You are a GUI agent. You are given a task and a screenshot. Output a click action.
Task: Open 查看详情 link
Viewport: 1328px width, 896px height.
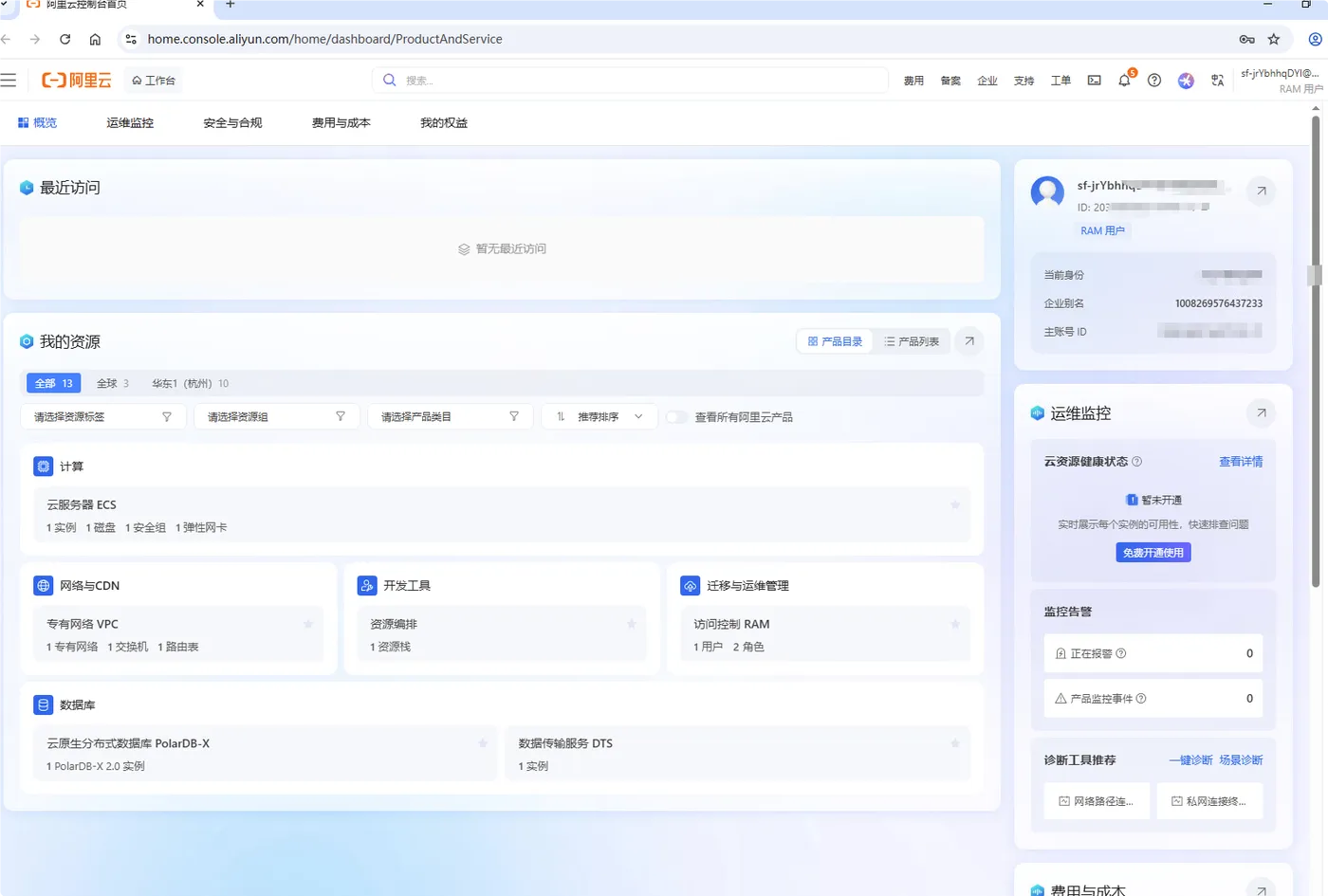(1241, 462)
